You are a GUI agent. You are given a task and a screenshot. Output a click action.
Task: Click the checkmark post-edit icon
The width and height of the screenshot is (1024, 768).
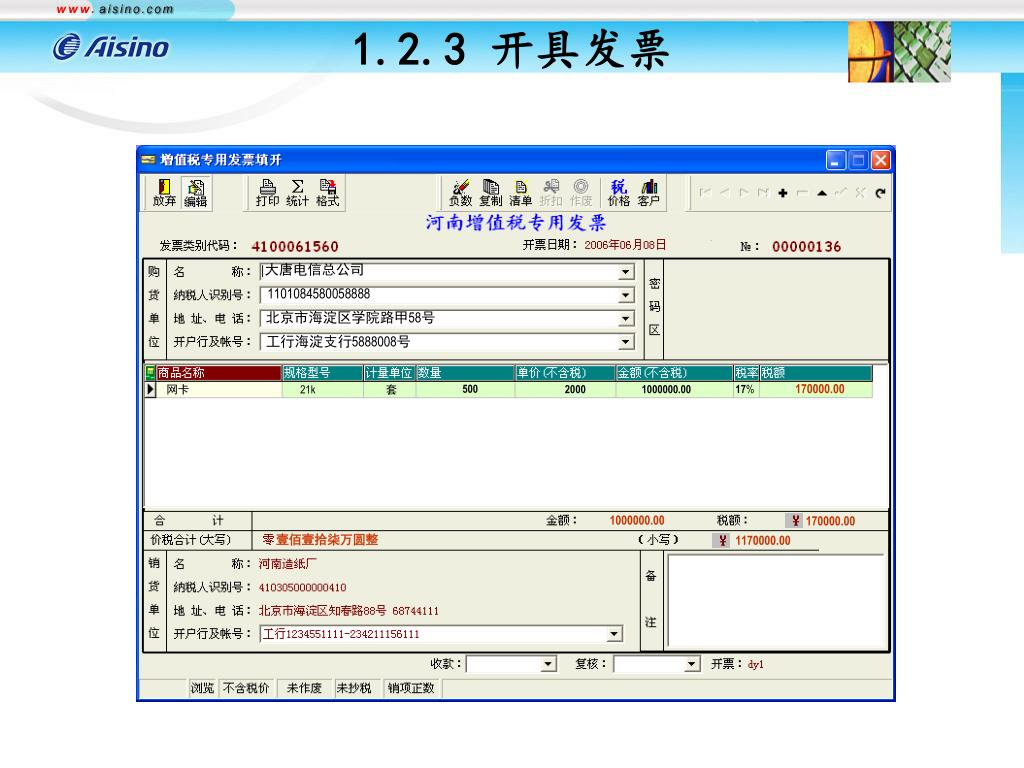click(841, 193)
